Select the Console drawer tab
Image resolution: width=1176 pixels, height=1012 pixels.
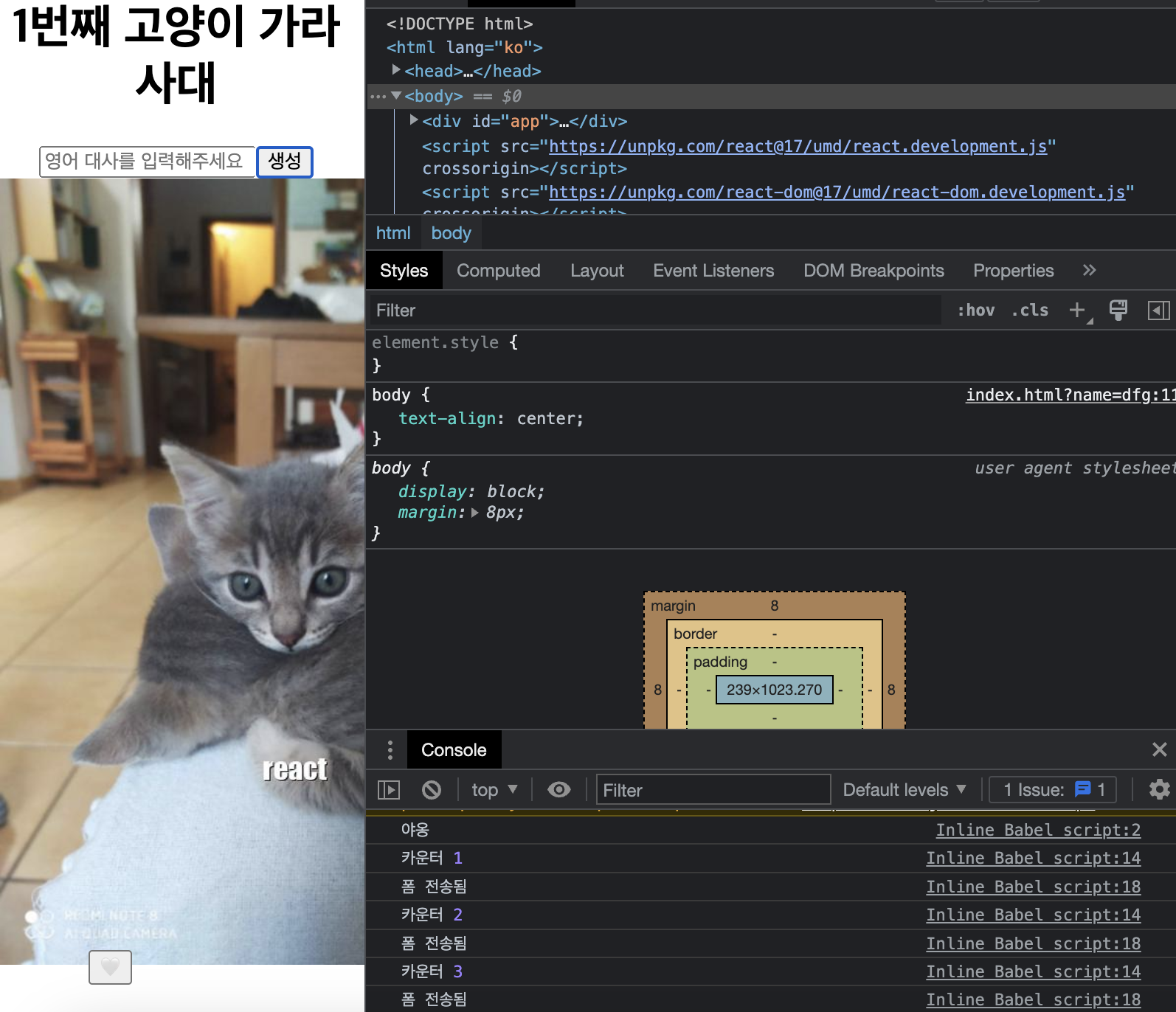click(454, 750)
